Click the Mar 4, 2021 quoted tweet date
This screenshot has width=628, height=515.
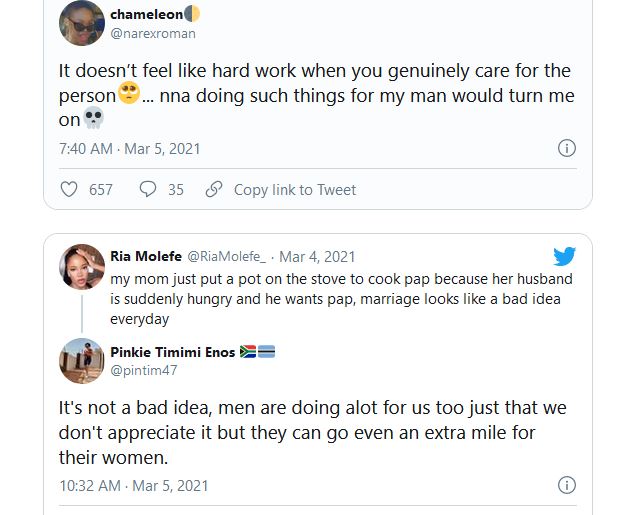317,257
